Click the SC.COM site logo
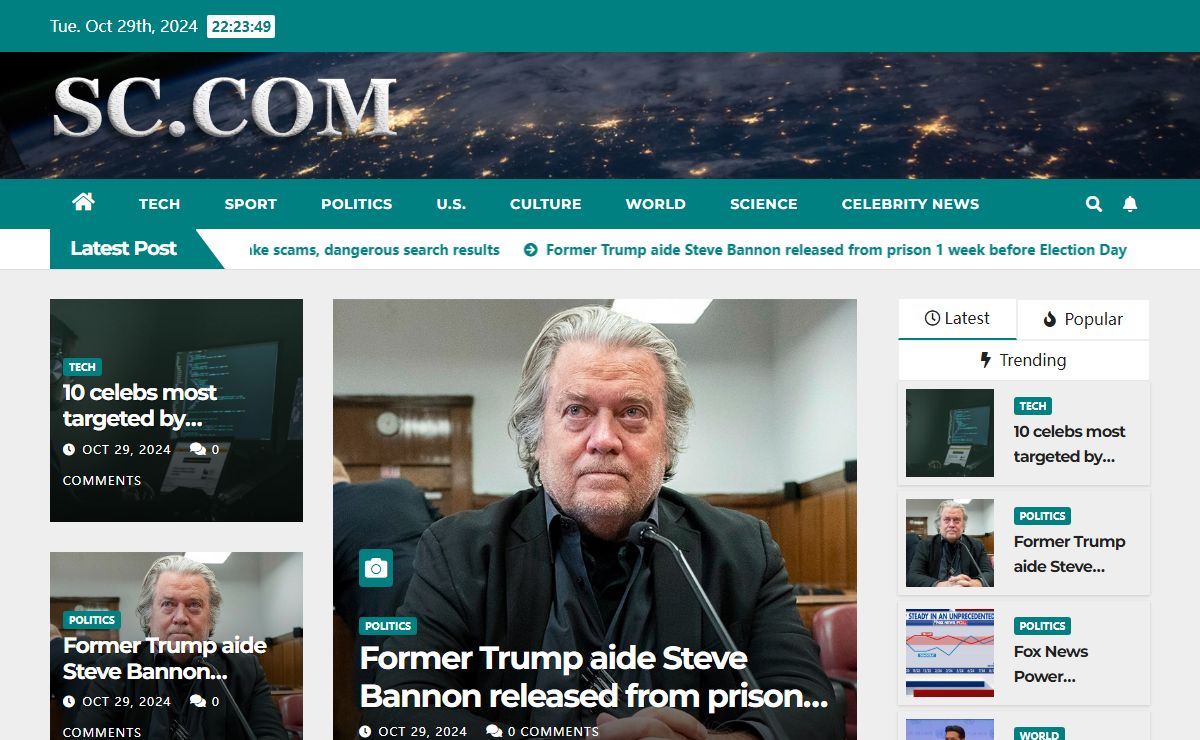The width and height of the screenshot is (1200, 740). click(x=225, y=107)
